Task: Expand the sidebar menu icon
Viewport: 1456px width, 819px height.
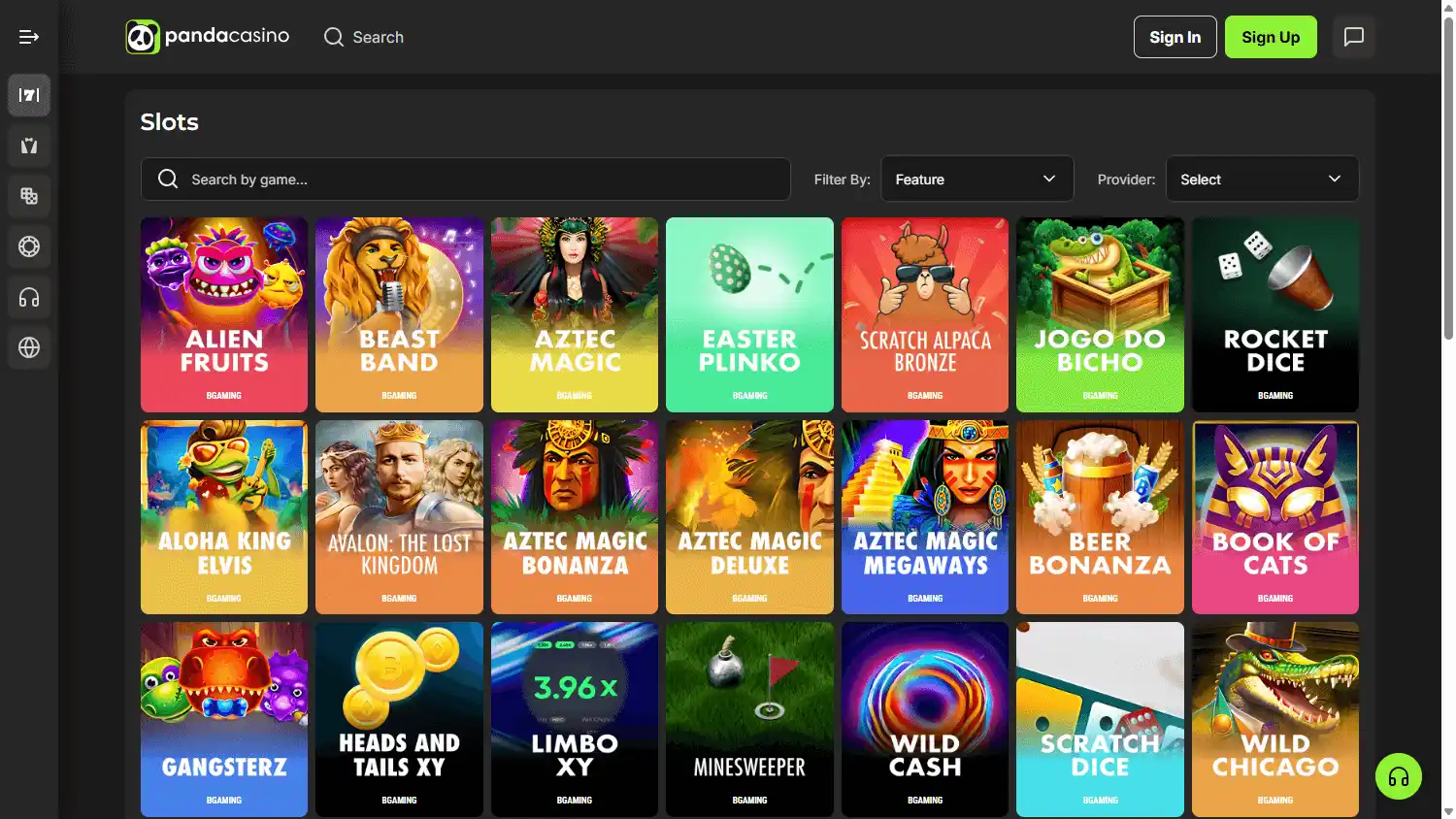Action: coord(29,37)
